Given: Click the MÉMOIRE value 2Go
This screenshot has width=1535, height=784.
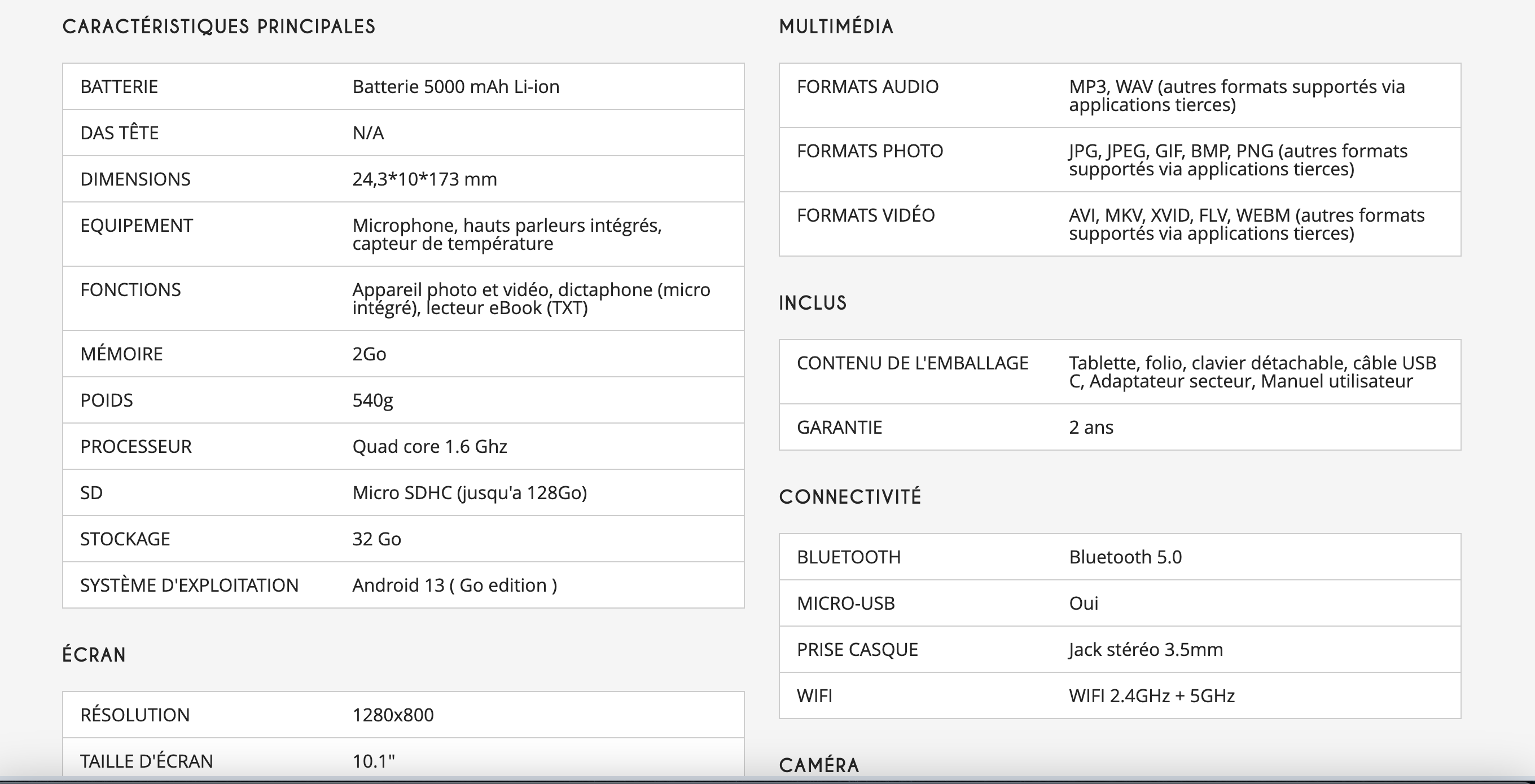Looking at the screenshot, I should [369, 354].
